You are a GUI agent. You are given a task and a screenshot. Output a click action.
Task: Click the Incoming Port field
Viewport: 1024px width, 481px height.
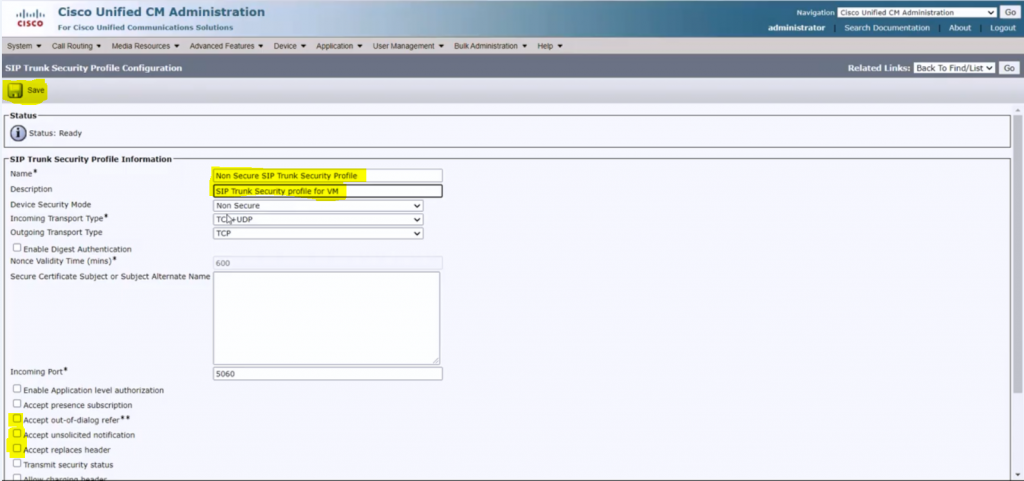tap(327, 374)
